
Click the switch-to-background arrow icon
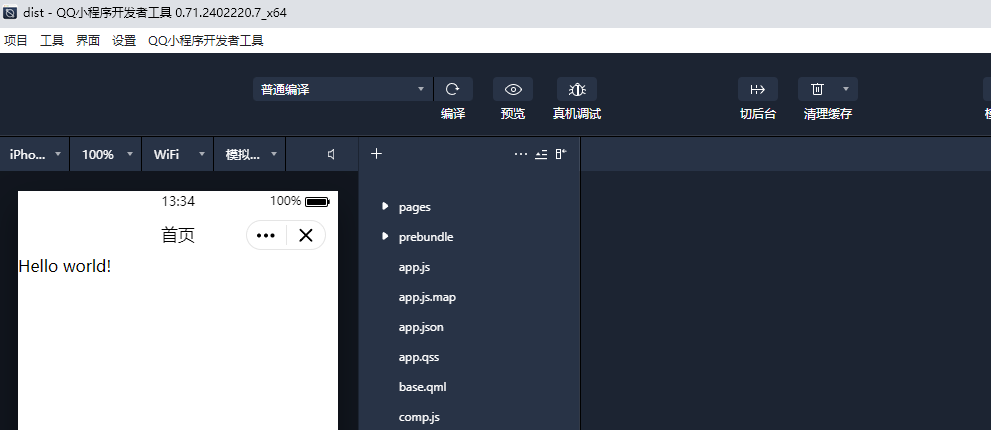tap(757, 89)
